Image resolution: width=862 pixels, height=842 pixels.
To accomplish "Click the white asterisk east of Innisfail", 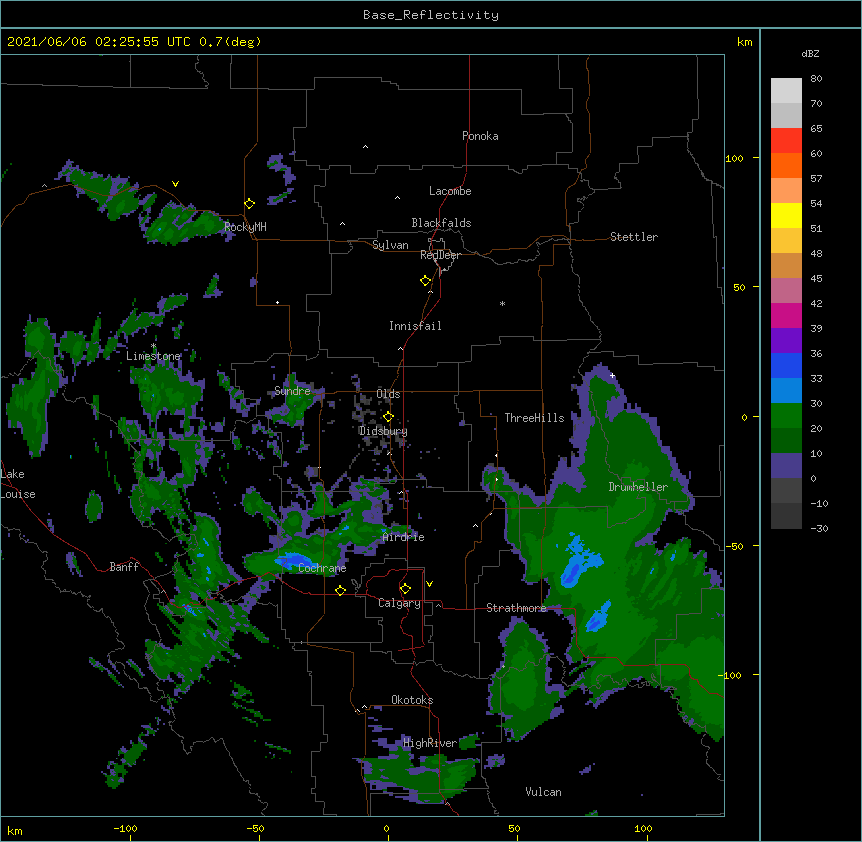I will coord(502,303).
